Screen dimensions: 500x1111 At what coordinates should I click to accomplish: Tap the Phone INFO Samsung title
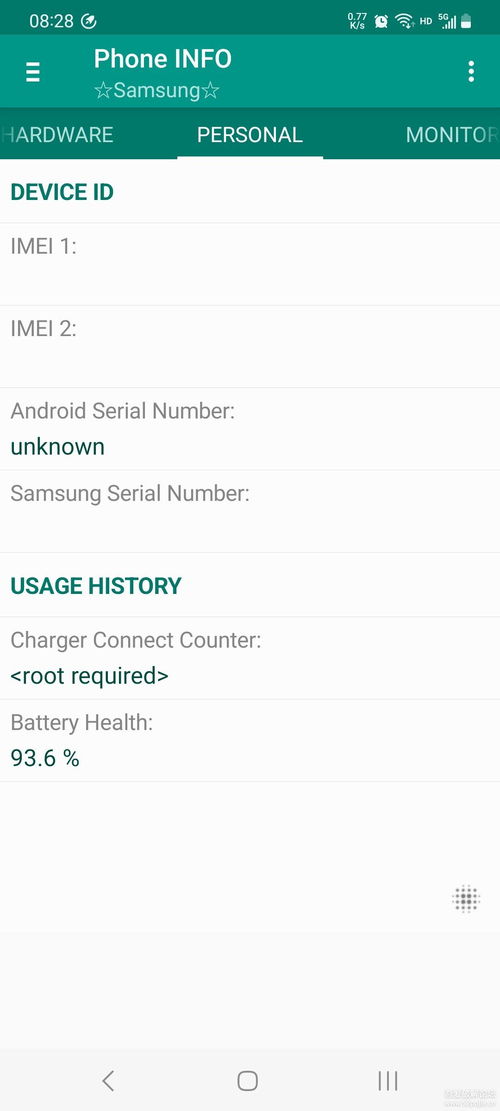point(163,73)
